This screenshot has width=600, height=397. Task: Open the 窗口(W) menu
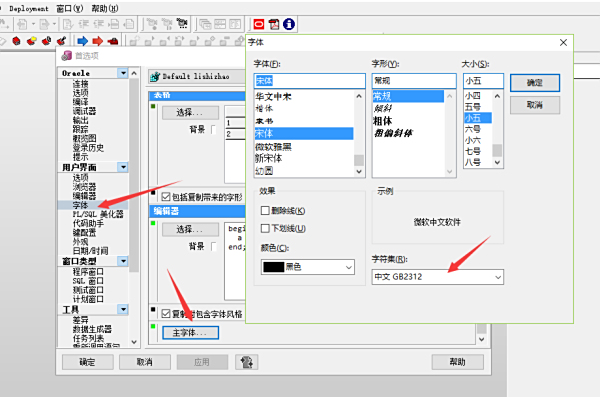(70, 8)
